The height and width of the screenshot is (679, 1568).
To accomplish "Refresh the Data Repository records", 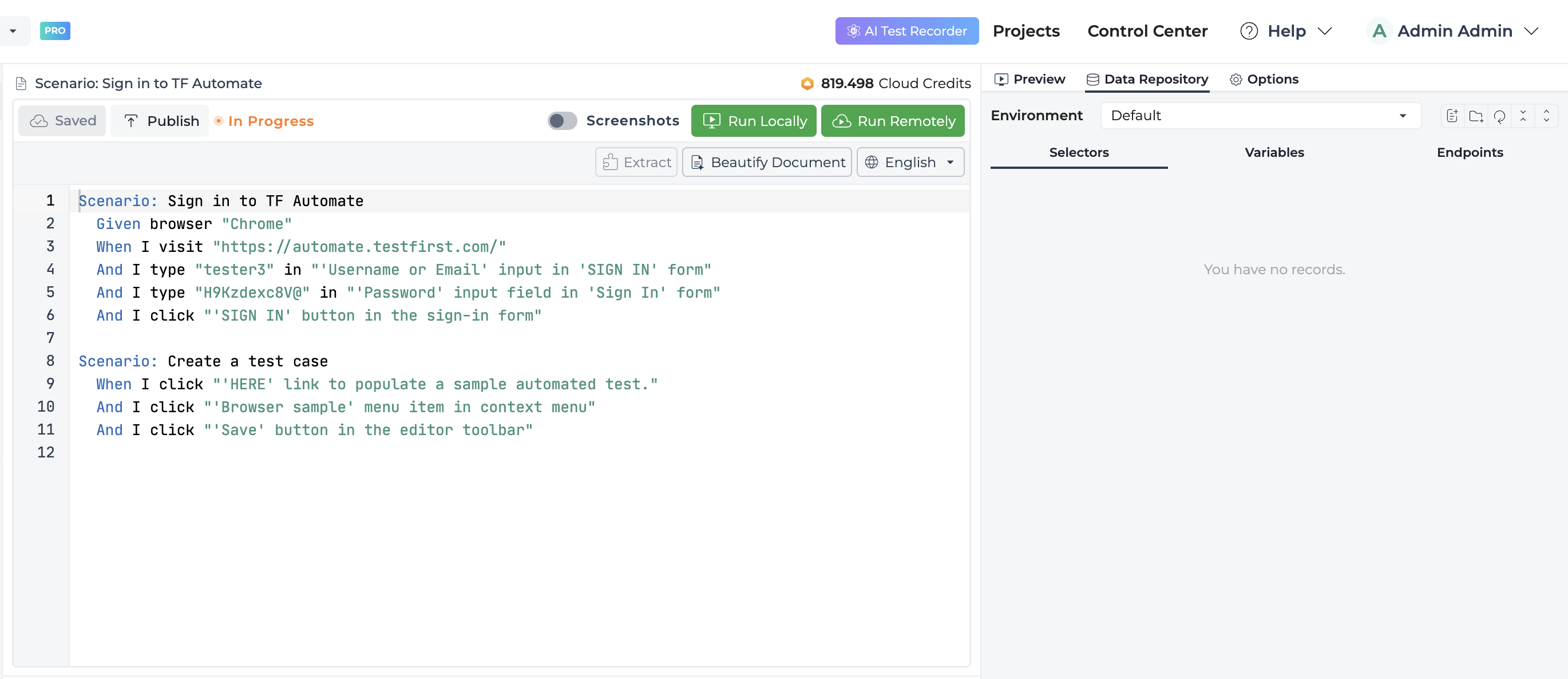I will (1499, 116).
